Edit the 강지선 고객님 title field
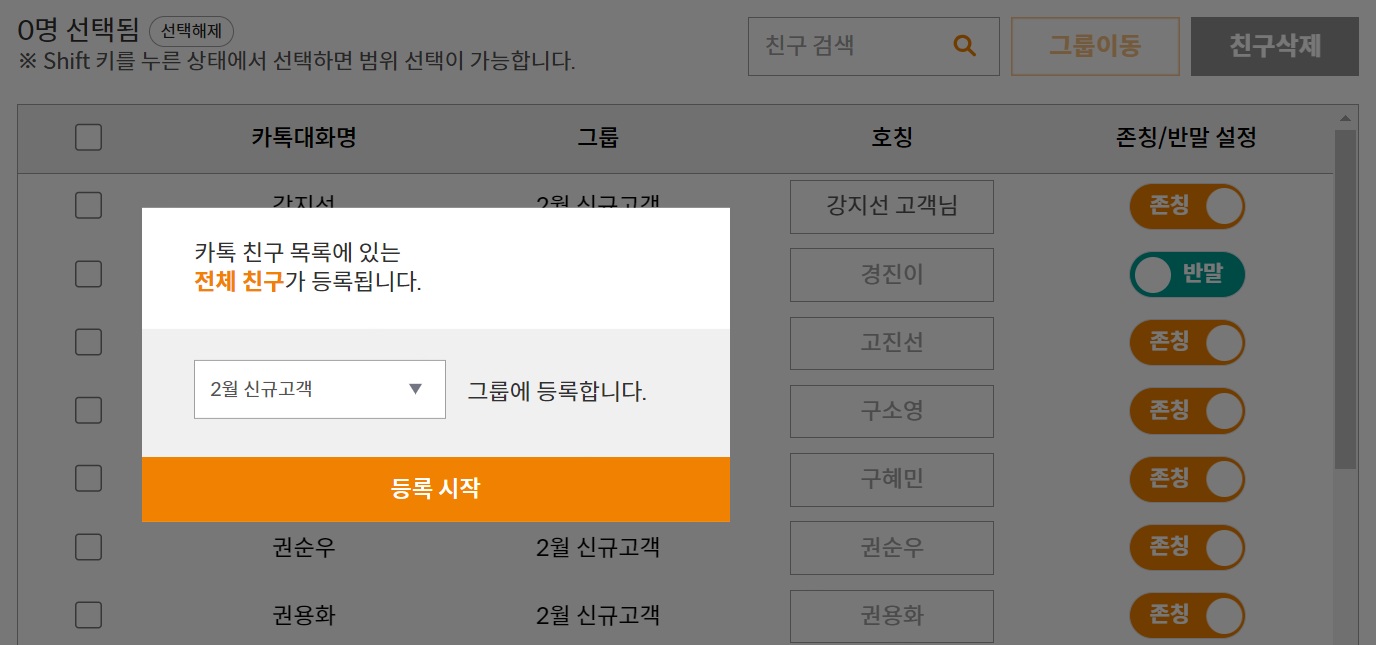The height and width of the screenshot is (645, 1376). 891,207
